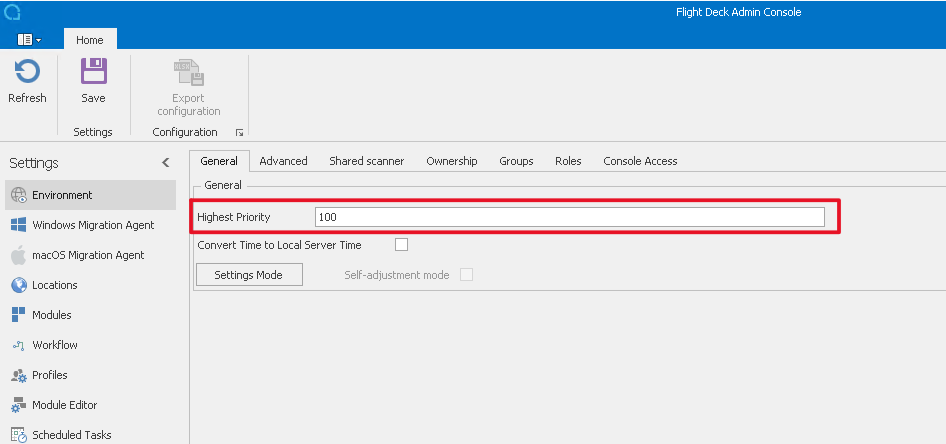The height and width of the screenshot is (444, 946).
Task: Collapse the Settings side panel
Action: [x=166, y=163]
